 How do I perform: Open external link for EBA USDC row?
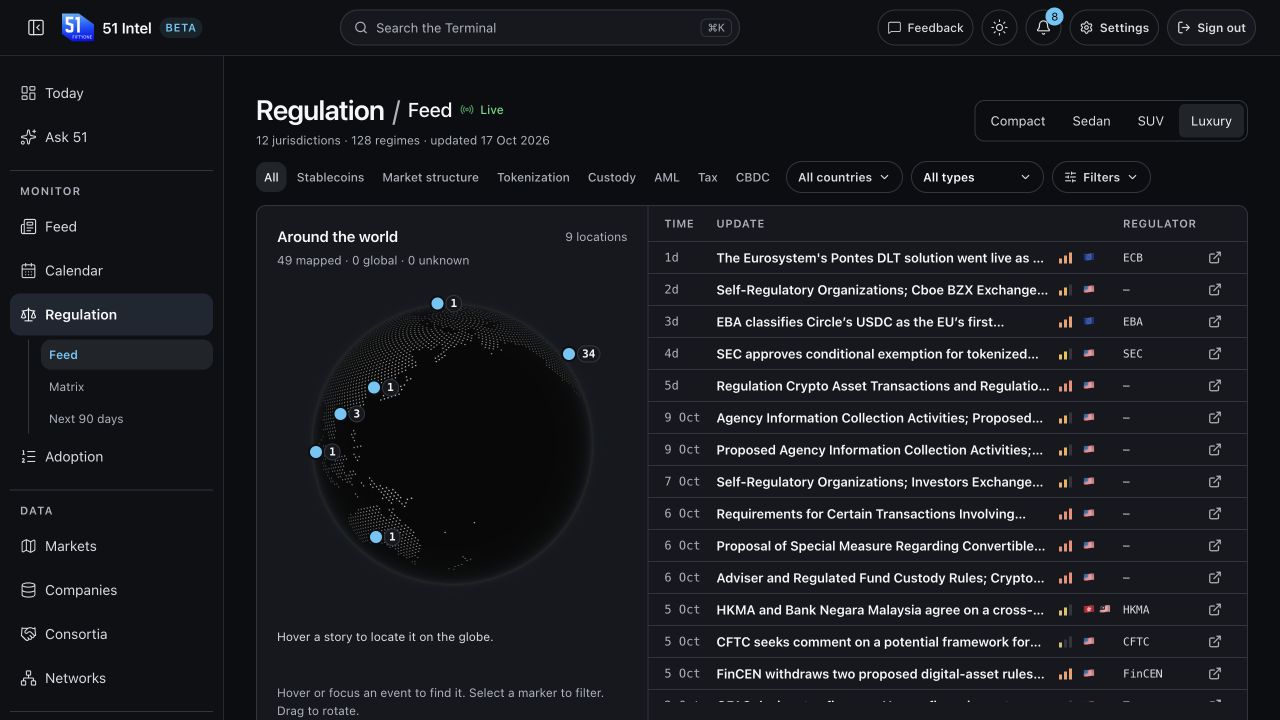[x=1215, y=322]
